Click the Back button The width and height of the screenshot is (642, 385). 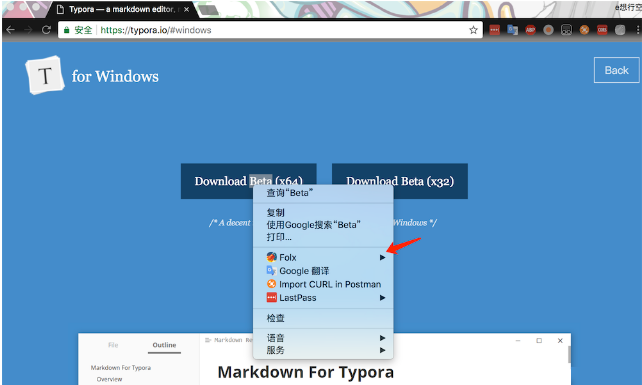(616, 70)
